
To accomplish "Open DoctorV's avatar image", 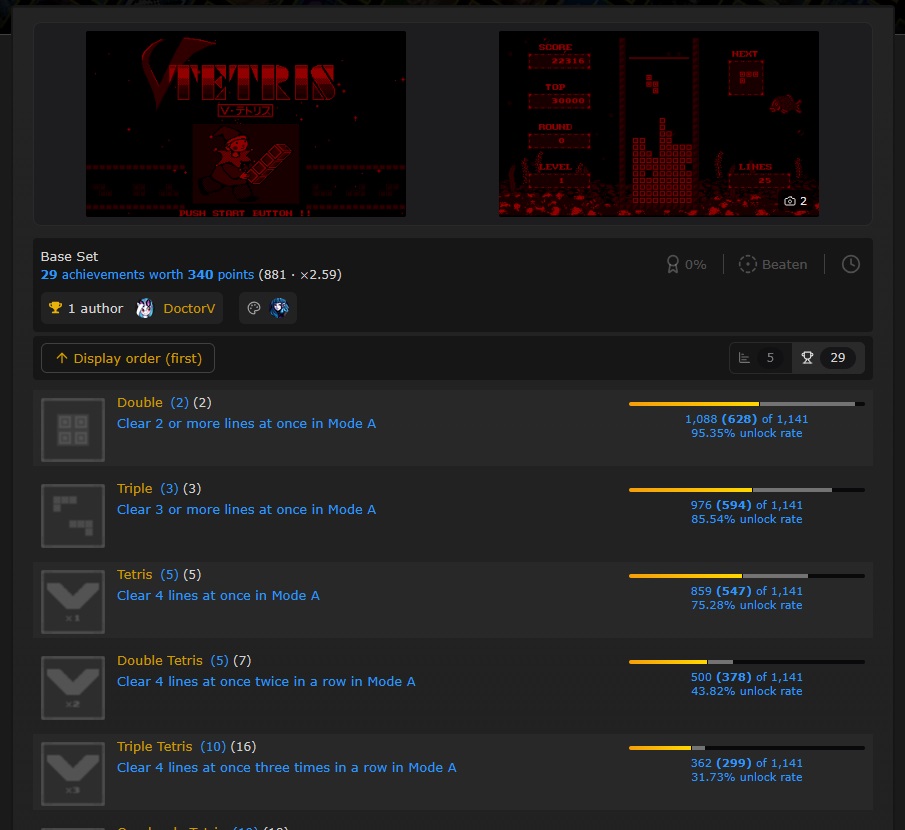I will click(x=145, y=308).
